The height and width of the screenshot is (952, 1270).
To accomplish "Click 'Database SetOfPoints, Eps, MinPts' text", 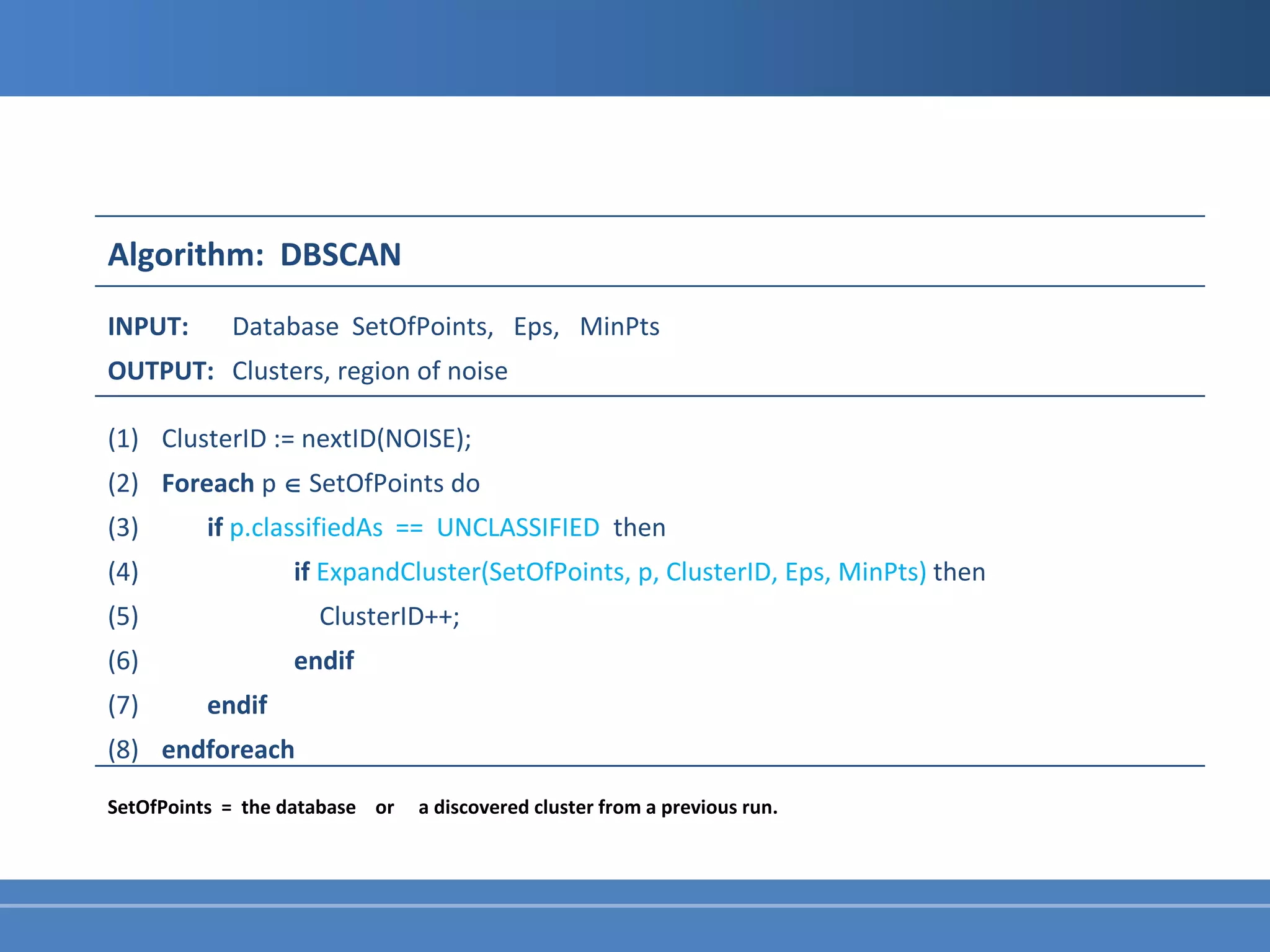I will click(446, 327).
